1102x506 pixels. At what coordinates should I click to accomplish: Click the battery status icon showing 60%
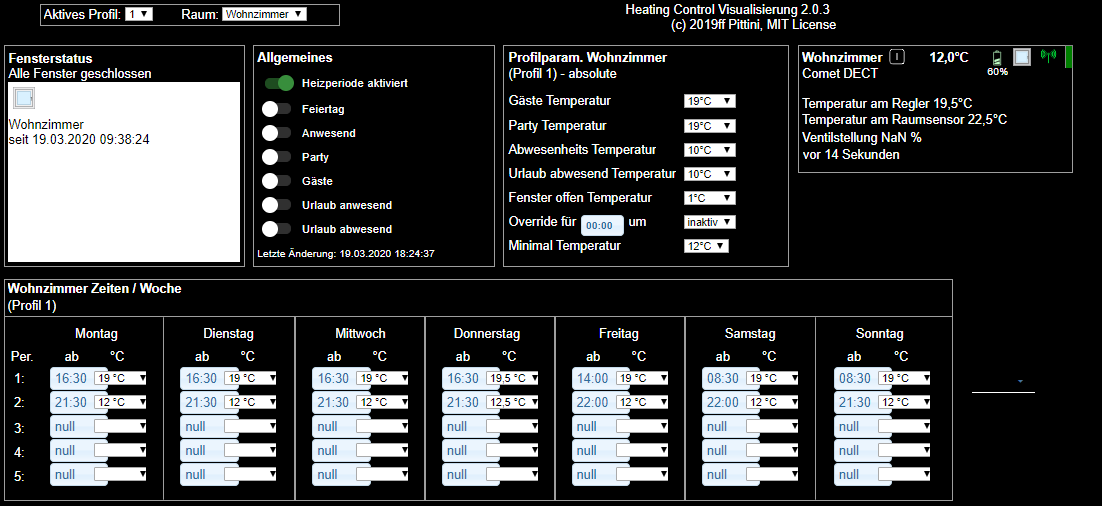tap(996, 58)
